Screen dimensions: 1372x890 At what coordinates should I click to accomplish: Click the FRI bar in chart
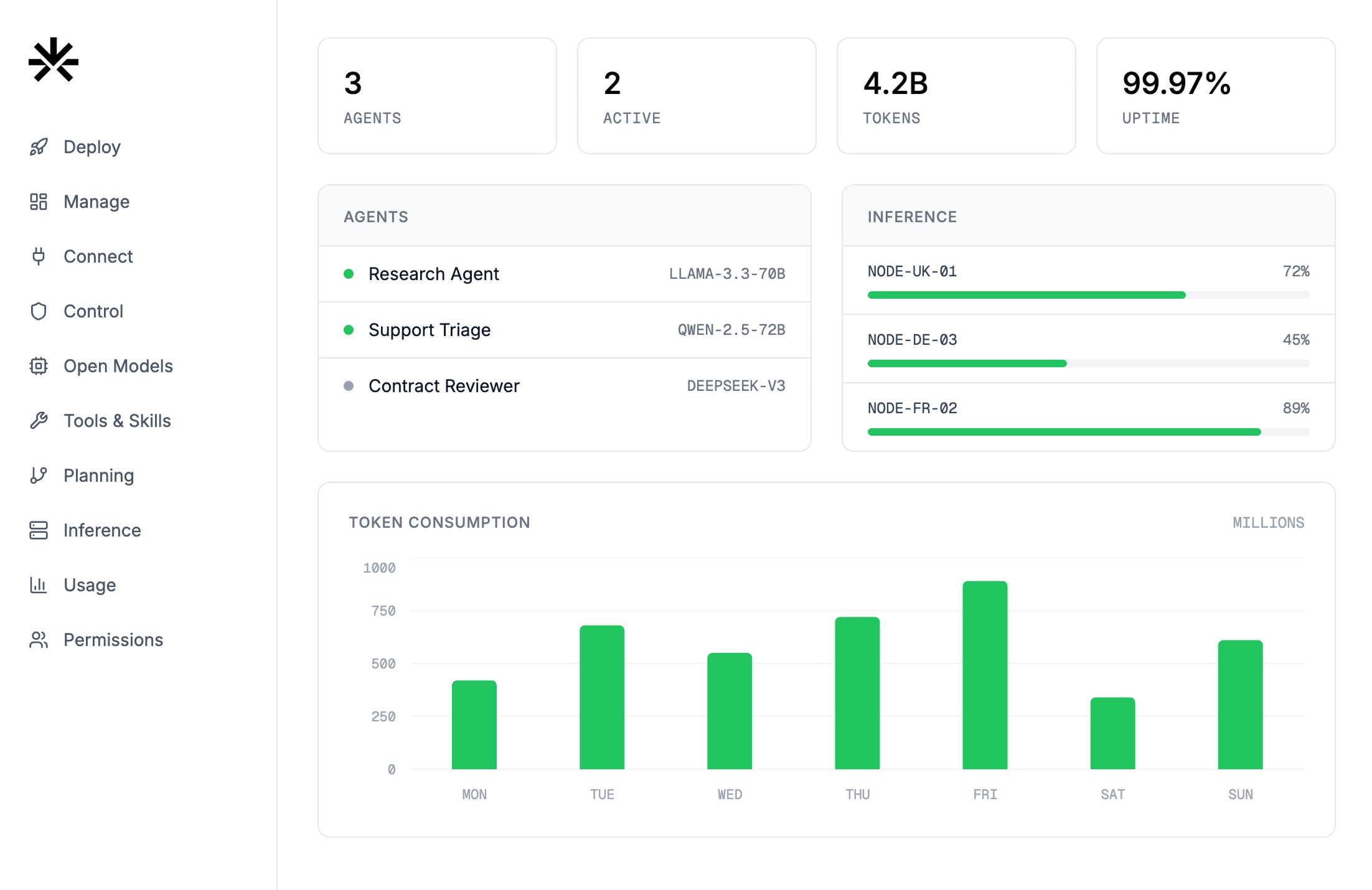(985, 675)
